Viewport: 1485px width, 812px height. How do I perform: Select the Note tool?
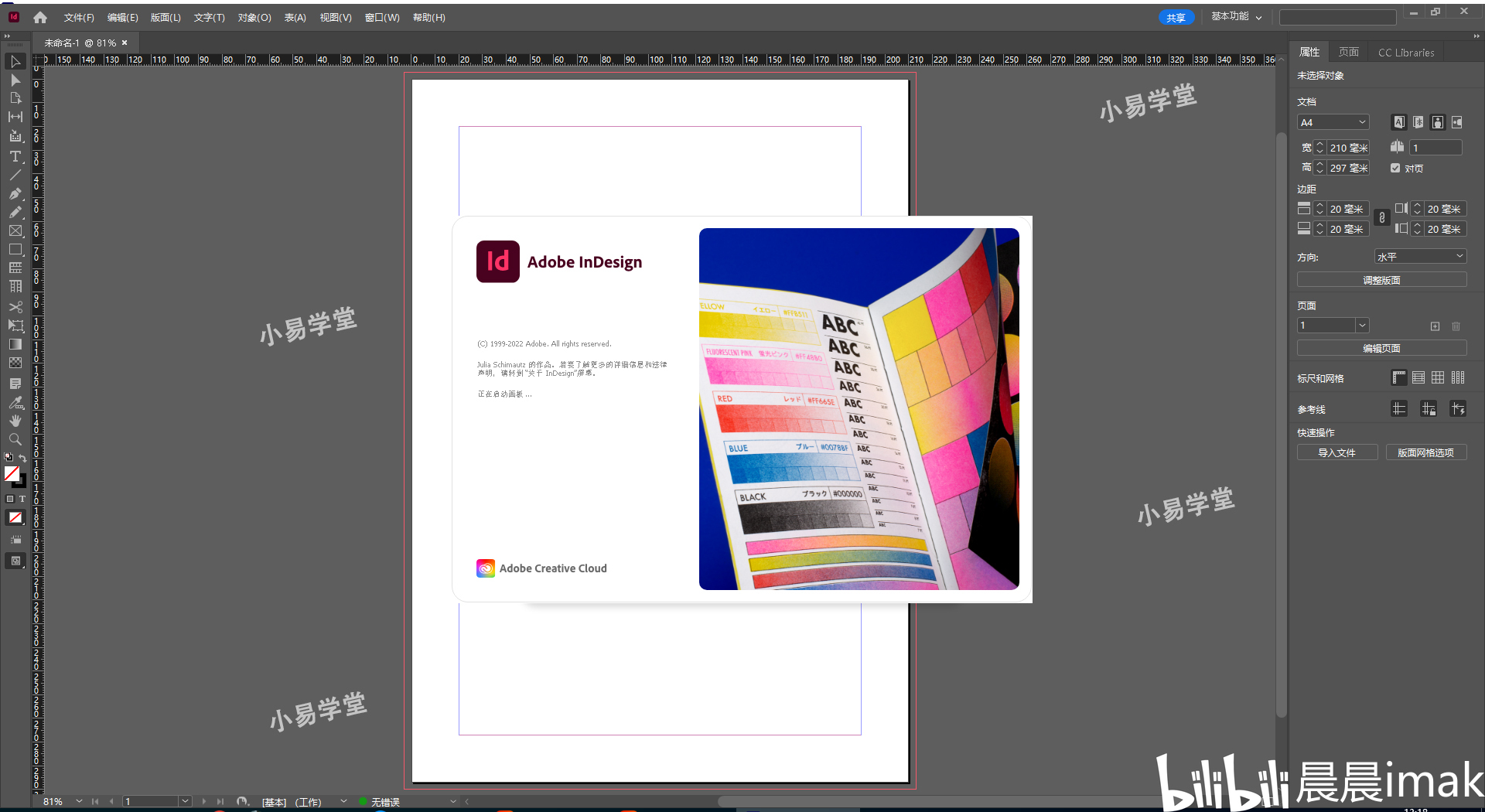tap(15, 384)
